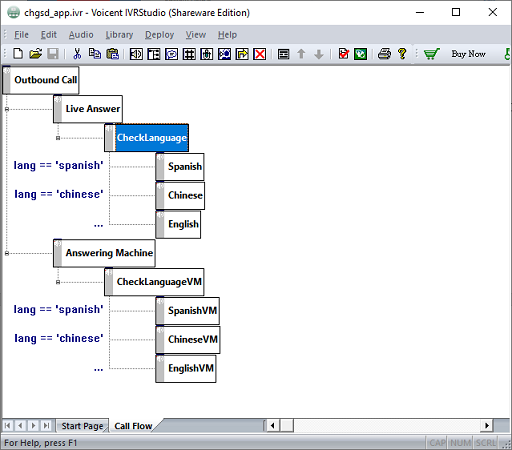Create a new file with toolbar icon
512x450 pixels.
(x=18, y=54)
